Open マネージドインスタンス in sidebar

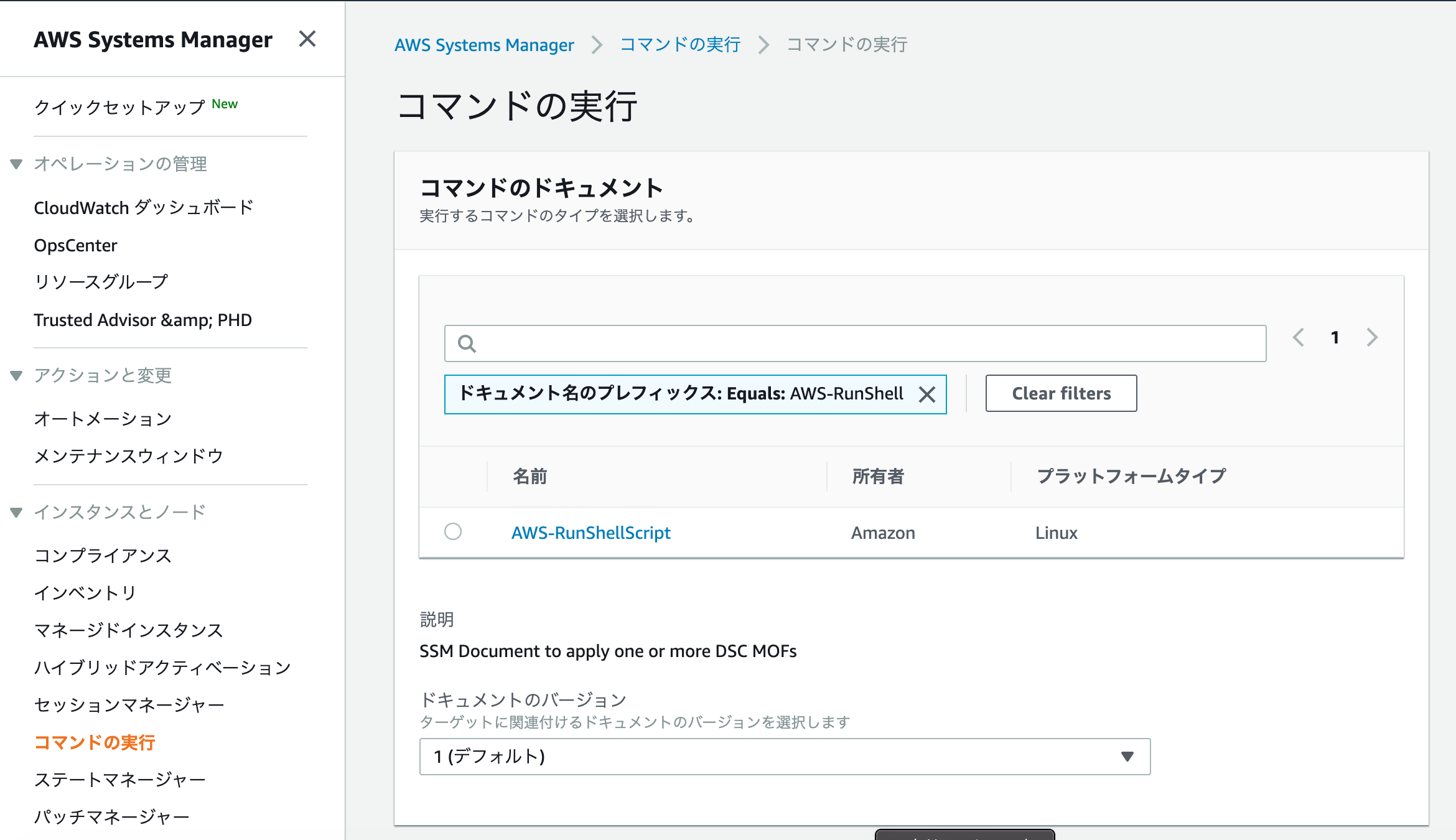129,630
